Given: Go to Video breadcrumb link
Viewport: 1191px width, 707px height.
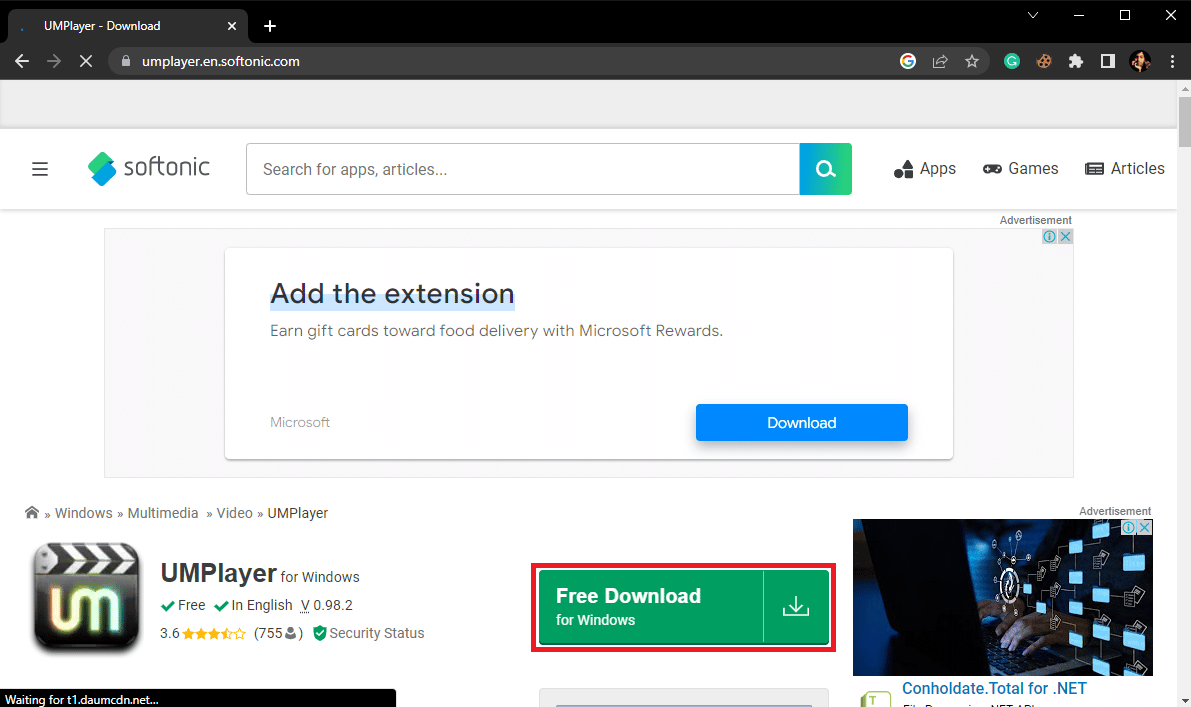Looking at the screenshot, I should click(x=234, y=513).
